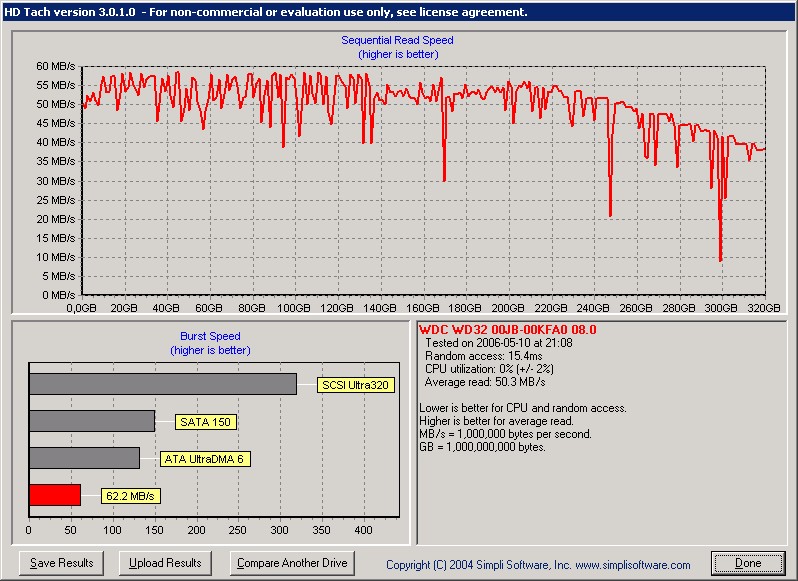This screenshot has width=798, height=581.
Task: Click the gray SATA 150 bar
Action: pyautogui.click(x=92, y=421)
